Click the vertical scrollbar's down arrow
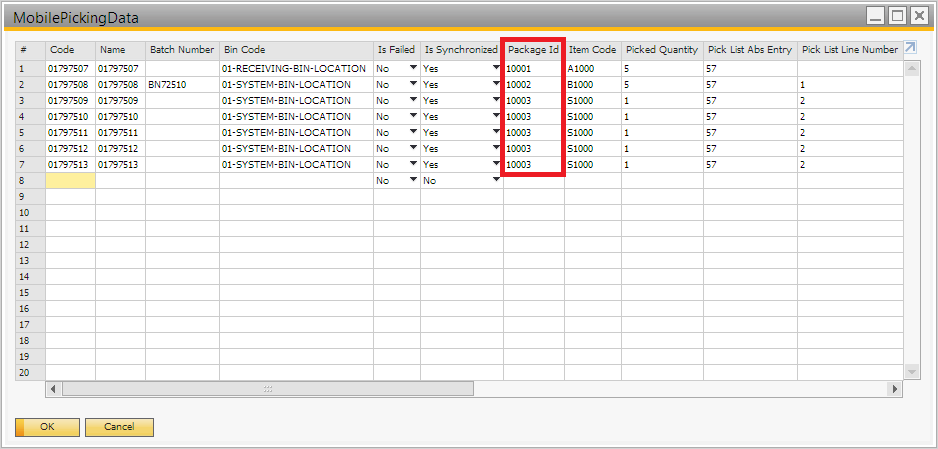 pyautogui.click(x=912, y=372)
